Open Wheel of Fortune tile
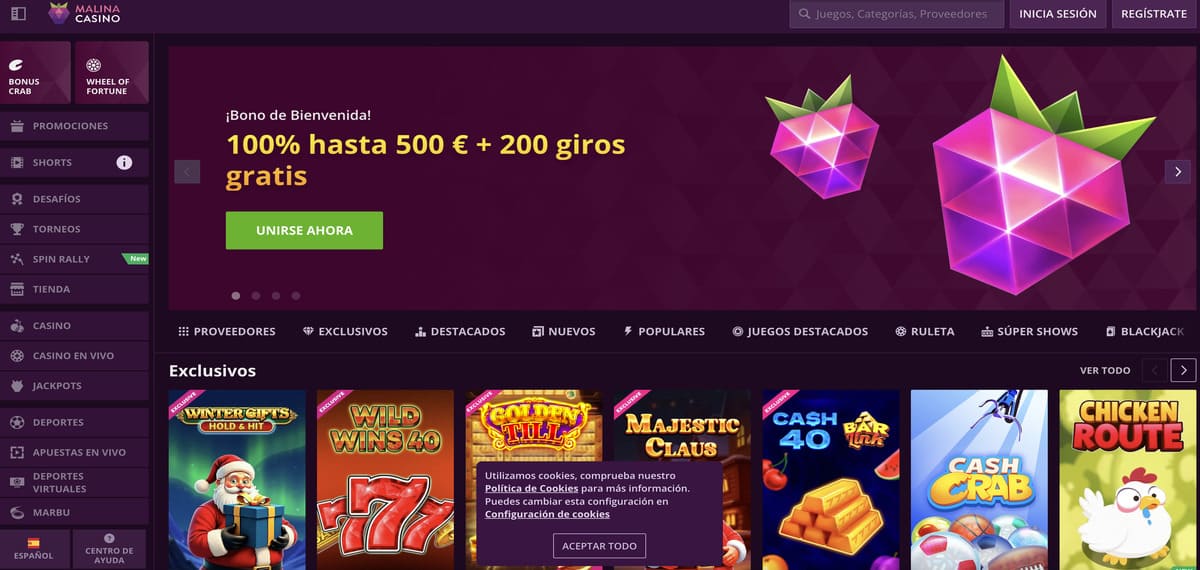 [111, 73]
